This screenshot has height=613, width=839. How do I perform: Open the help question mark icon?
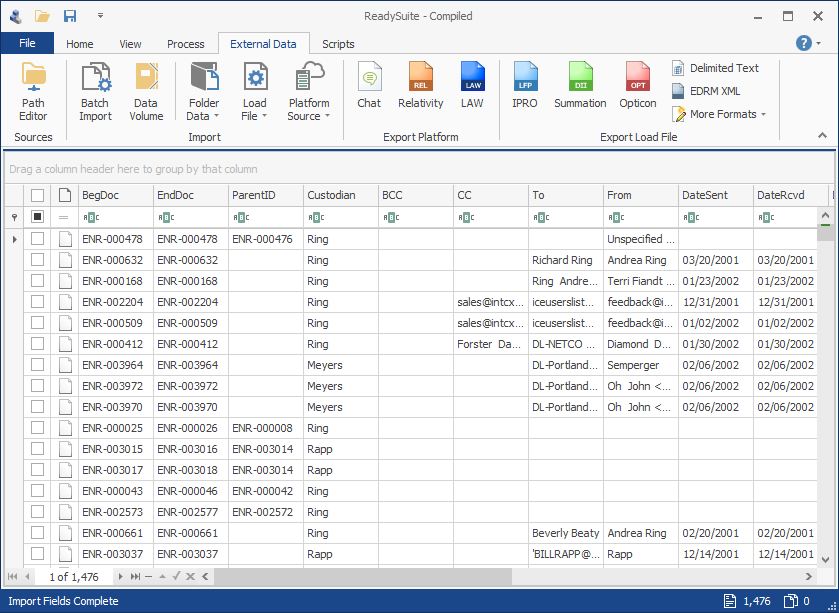[804, 43]
